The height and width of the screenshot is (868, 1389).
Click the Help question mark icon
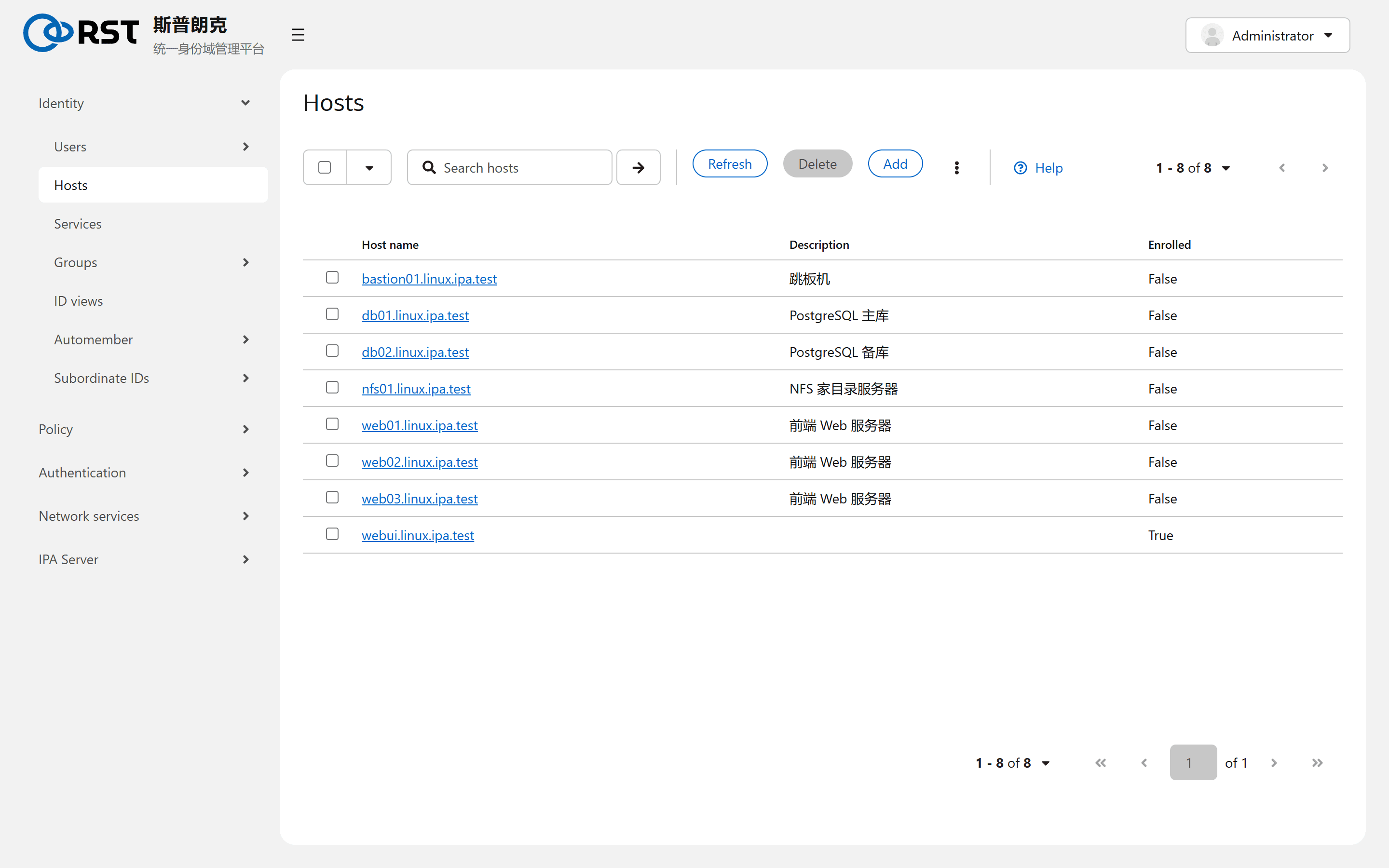coord(1020,168)
